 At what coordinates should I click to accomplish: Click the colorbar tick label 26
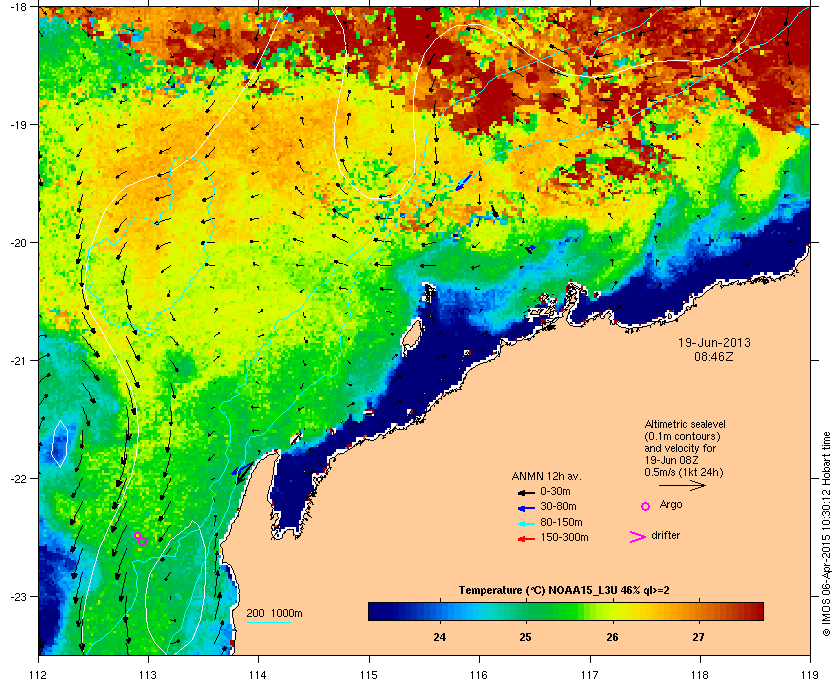(x=612, y=637)
